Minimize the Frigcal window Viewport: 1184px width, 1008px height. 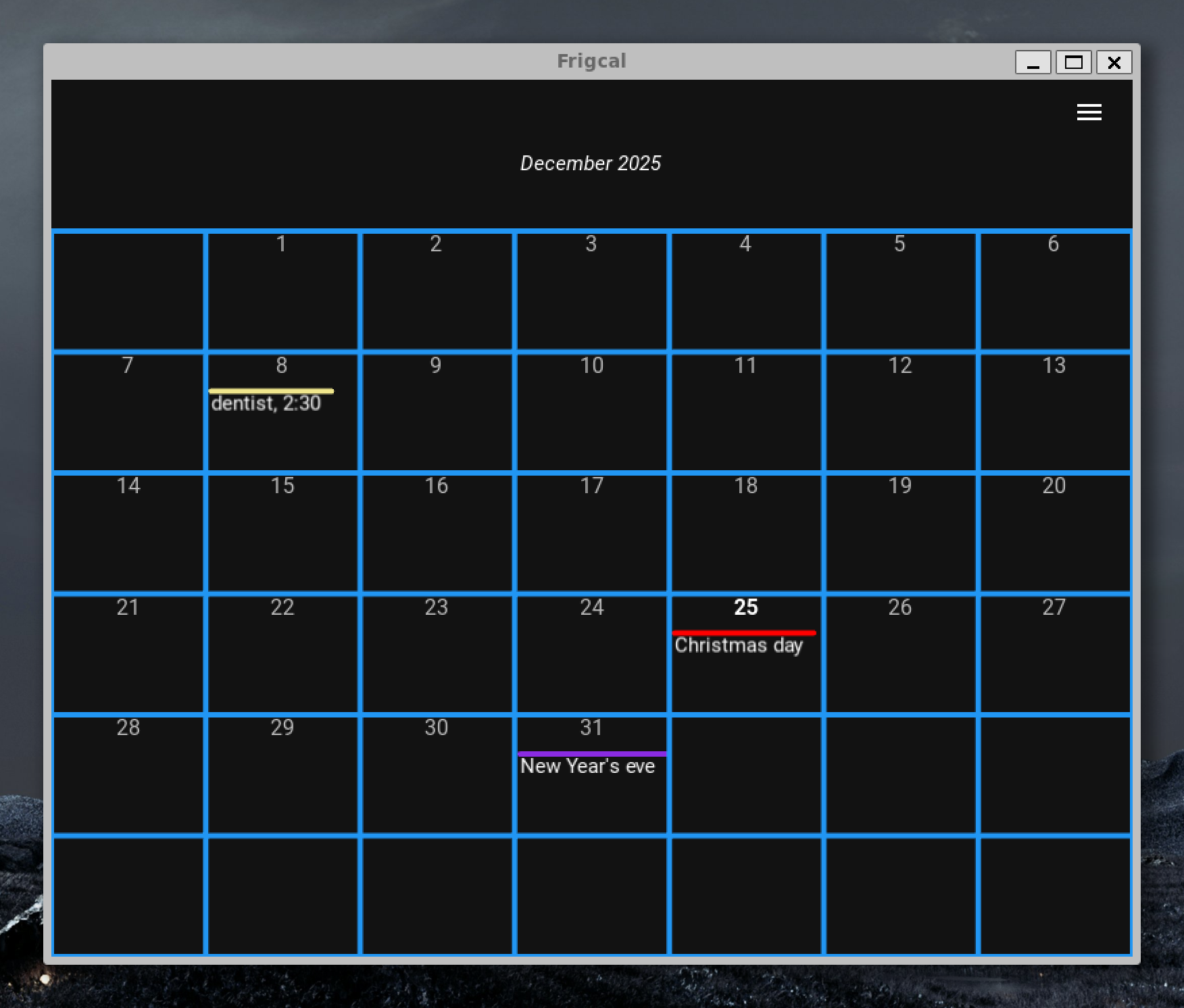pos(1033,63)
